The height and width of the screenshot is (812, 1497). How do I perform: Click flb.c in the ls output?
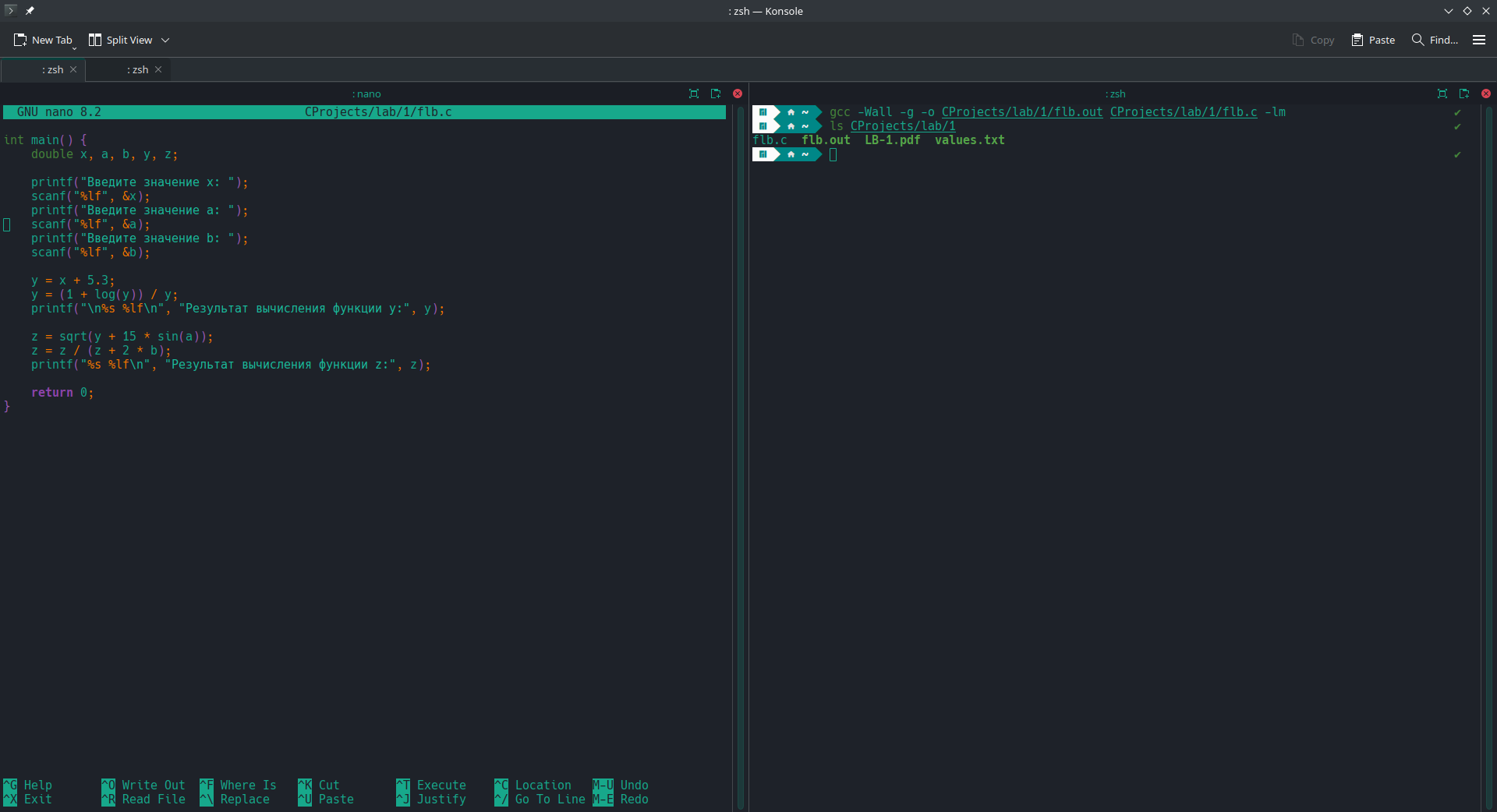pos(770,140)
